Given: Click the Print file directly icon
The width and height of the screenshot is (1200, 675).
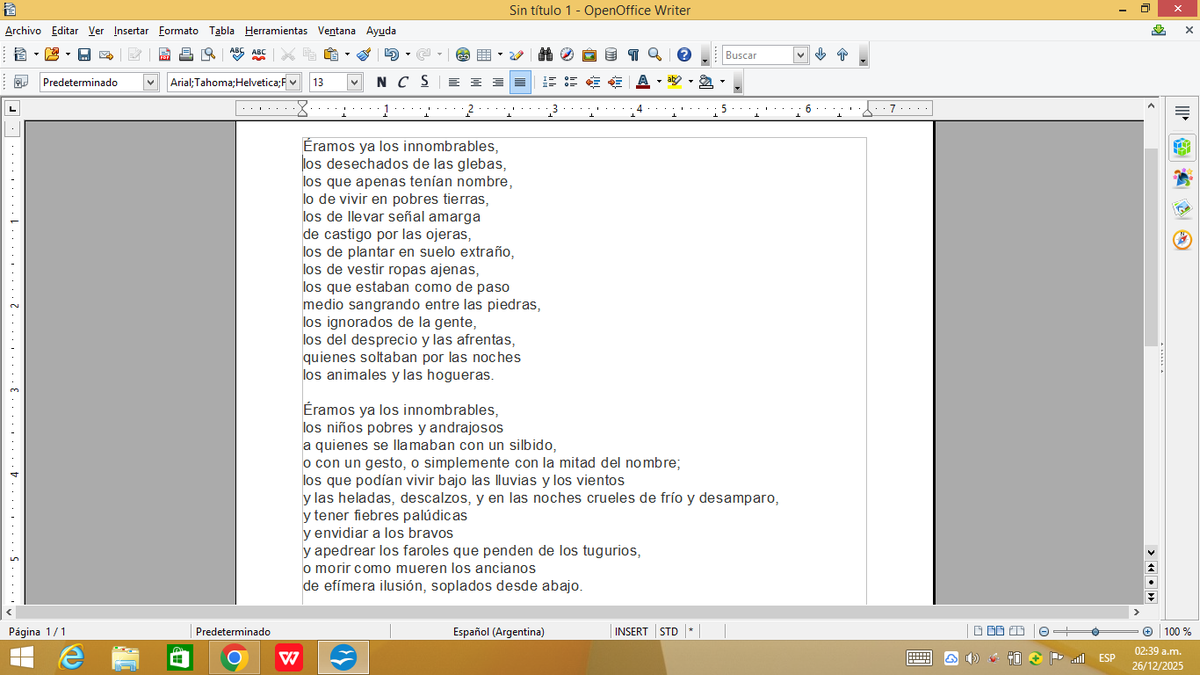Looking at the screenshot, I should pyautogui.click(x=186, y=55).
